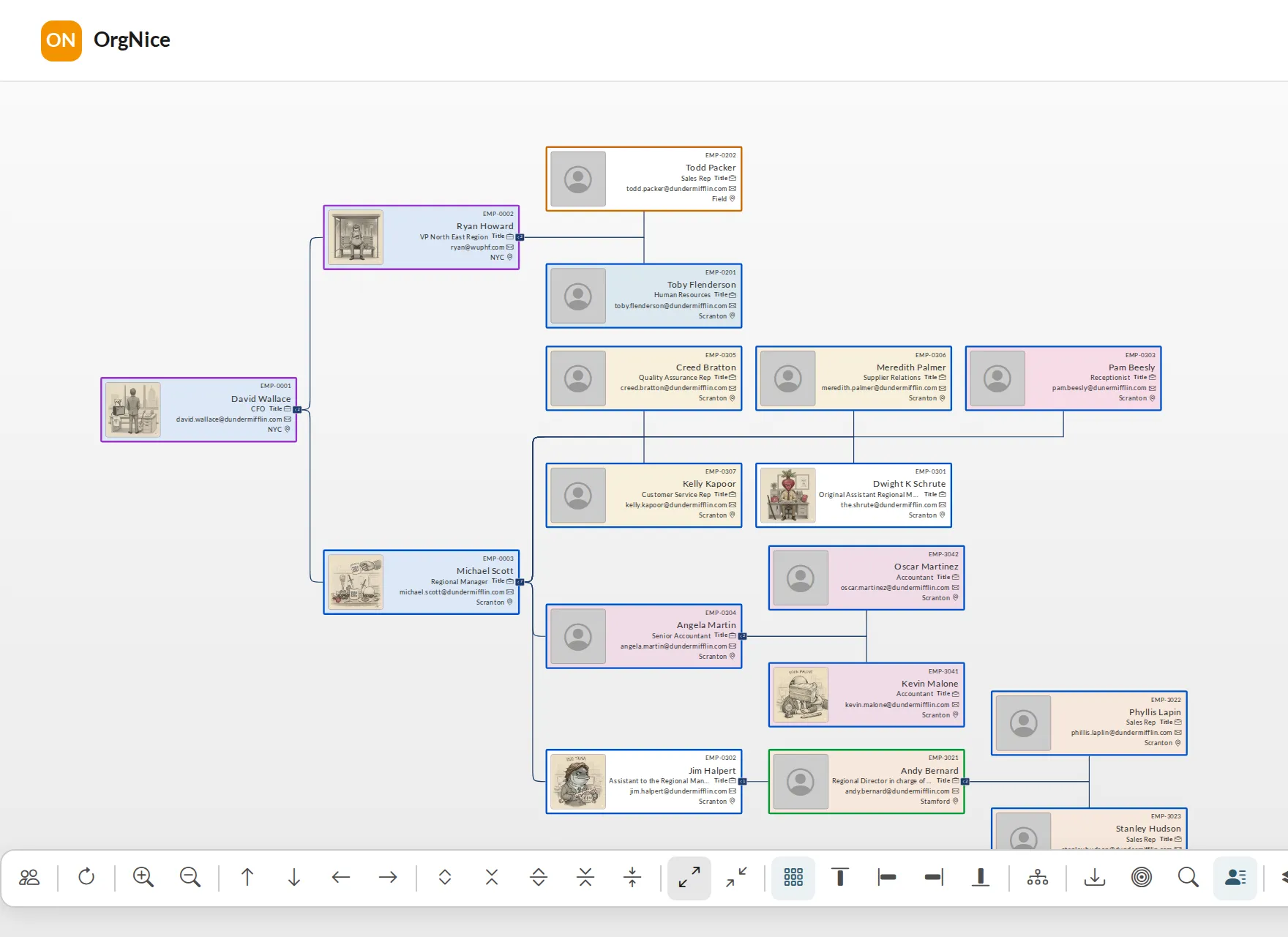Click EMP-3022 ID on Phyllis Lapin card

click(1166, 700)
